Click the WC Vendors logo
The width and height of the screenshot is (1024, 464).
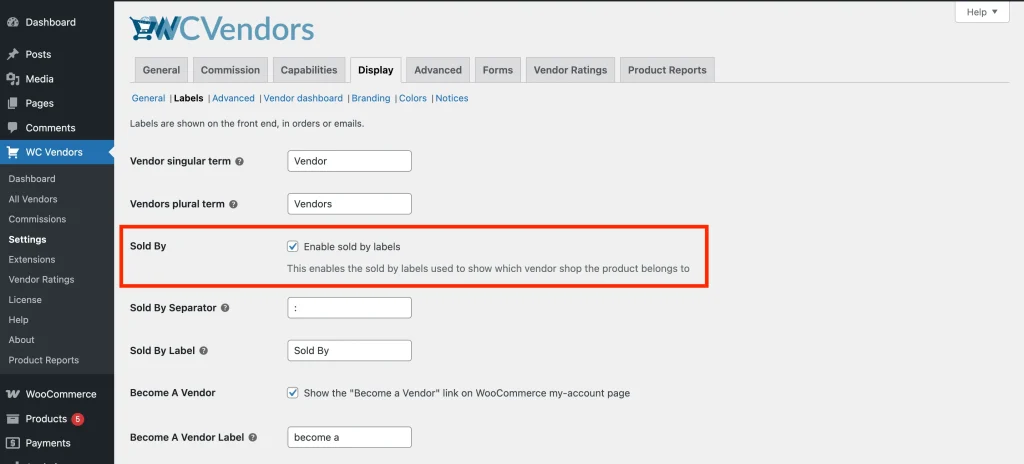pyautogui.click(x=222, y=29)
